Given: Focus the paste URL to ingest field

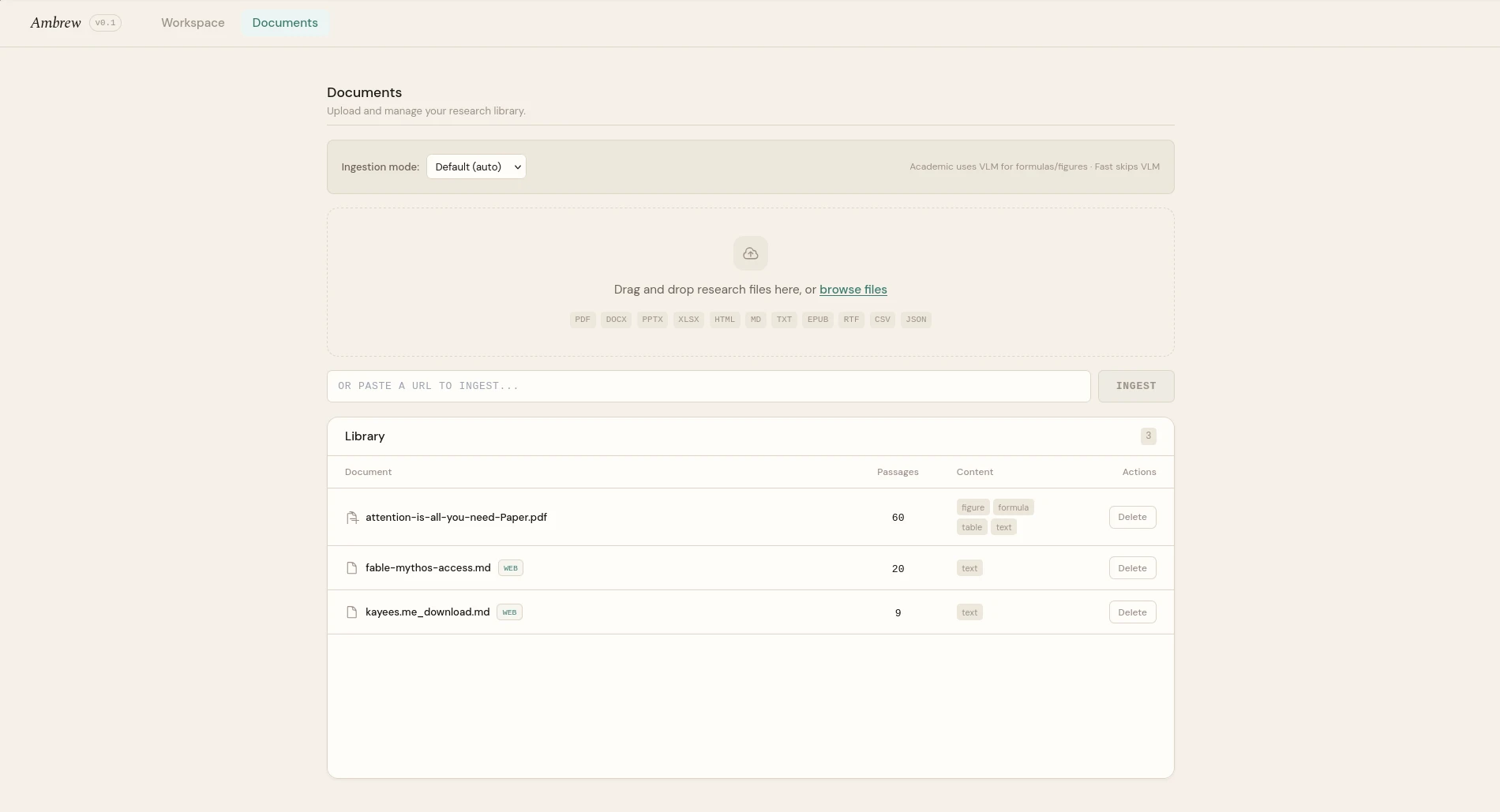Looking at the screenshot, I should coord(708,386).
